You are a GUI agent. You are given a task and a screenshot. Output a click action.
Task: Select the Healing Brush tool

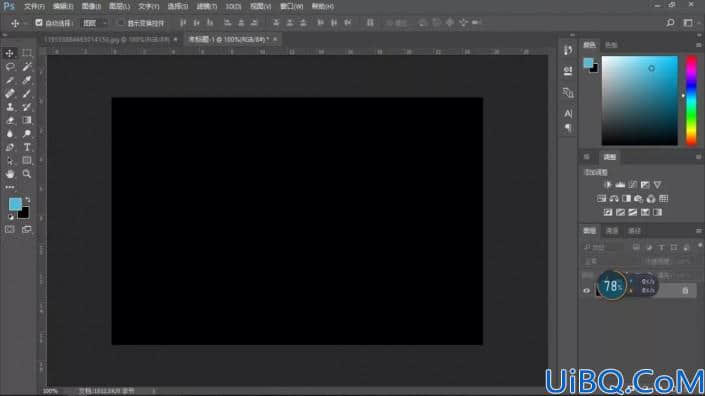tap(9, 93)
